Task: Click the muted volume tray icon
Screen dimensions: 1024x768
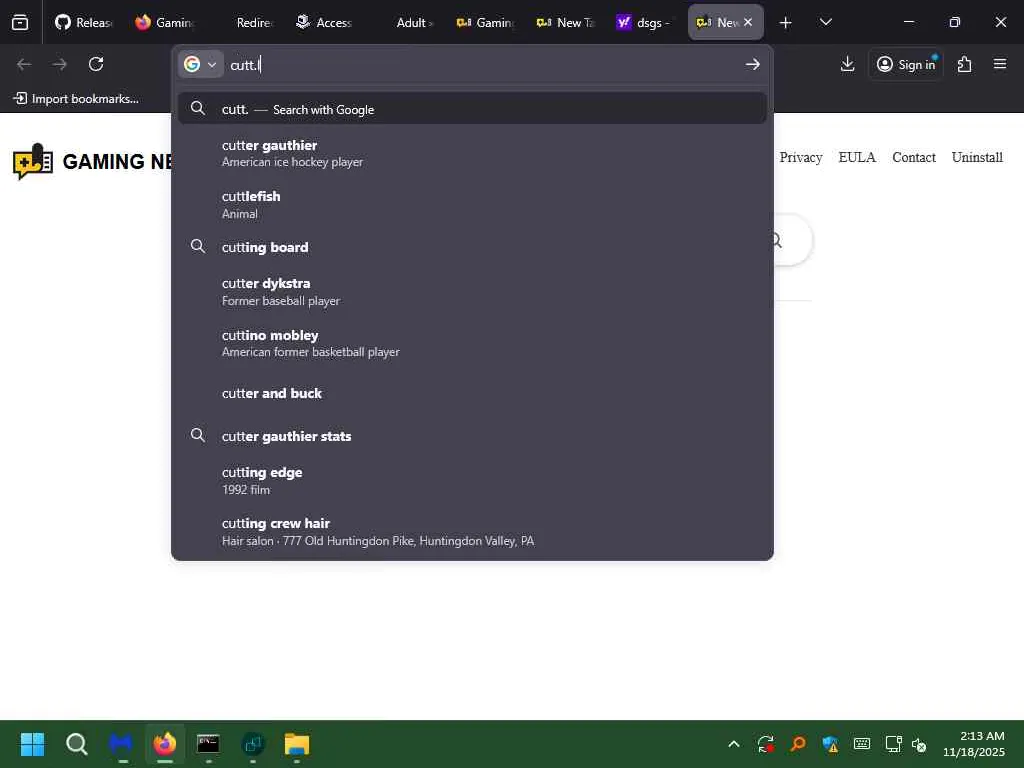Action: pyautogui.click(x=919, y=744)
